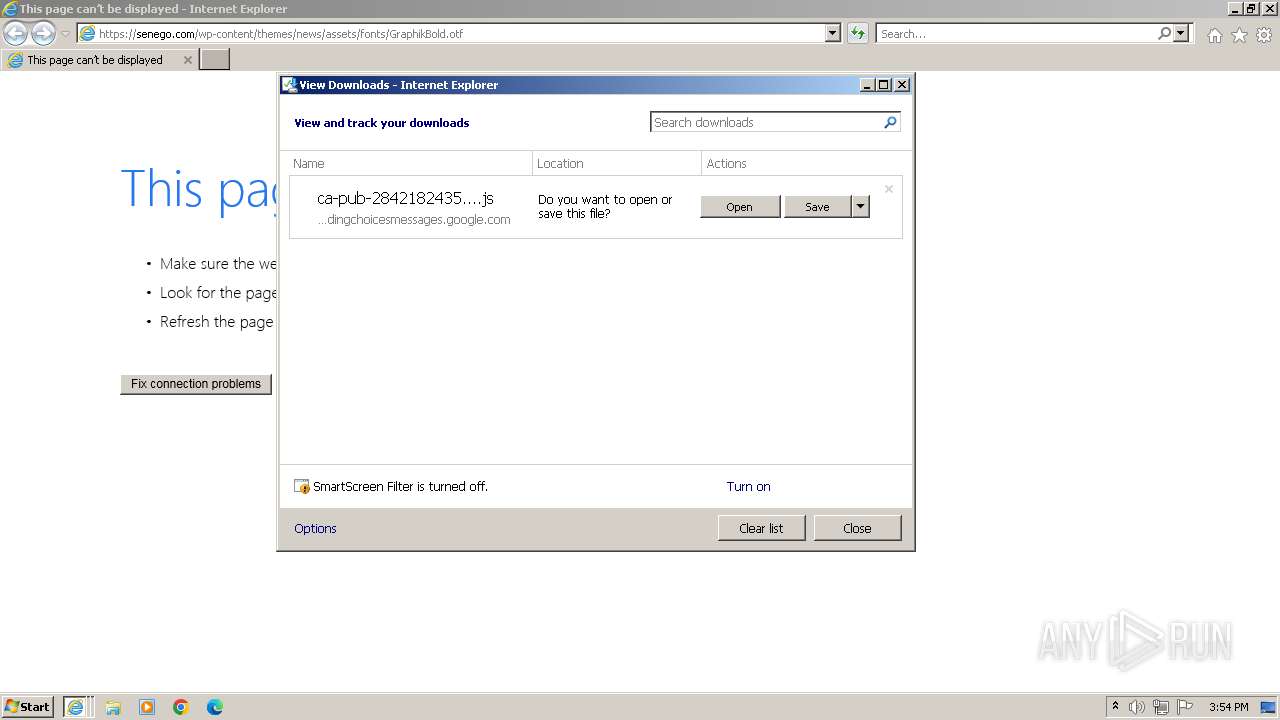Maximize the View Downloads window

884,85
